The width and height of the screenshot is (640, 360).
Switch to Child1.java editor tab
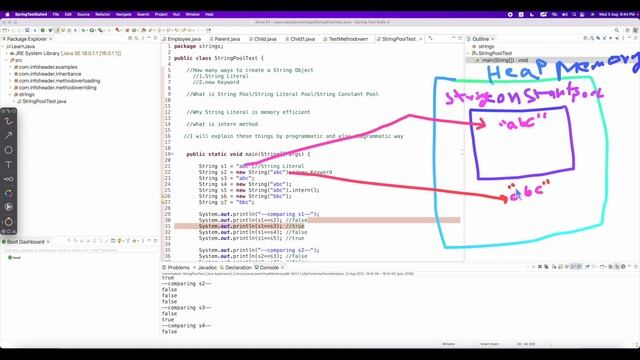pos(300,39)
